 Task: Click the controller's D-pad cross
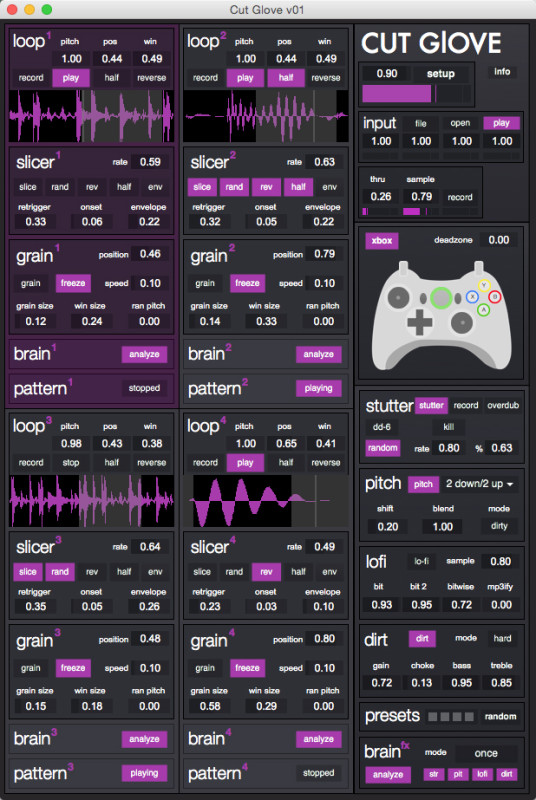420,322
